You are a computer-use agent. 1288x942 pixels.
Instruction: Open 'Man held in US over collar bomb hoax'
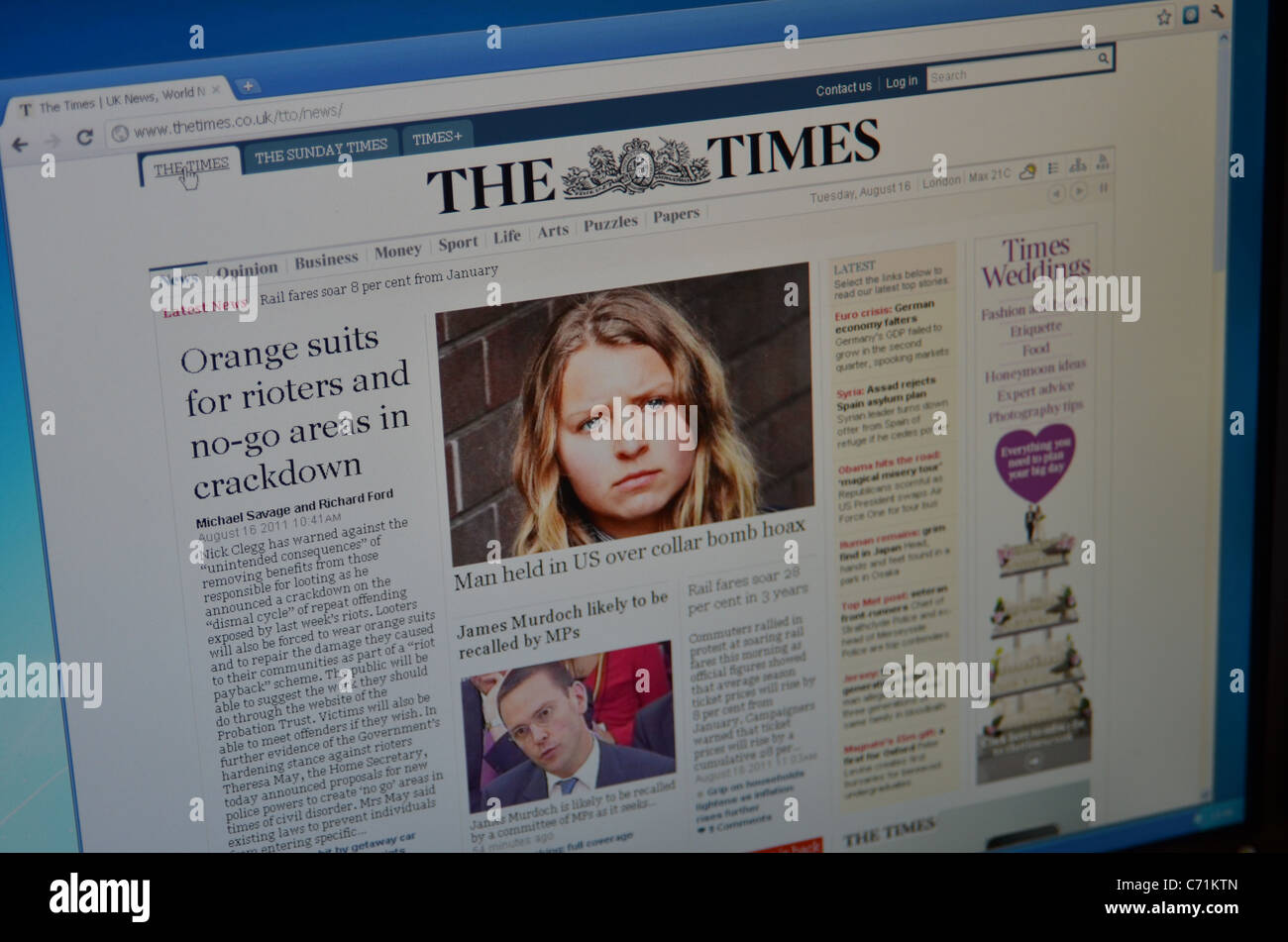pyautogui.click(x=629, y=555)
